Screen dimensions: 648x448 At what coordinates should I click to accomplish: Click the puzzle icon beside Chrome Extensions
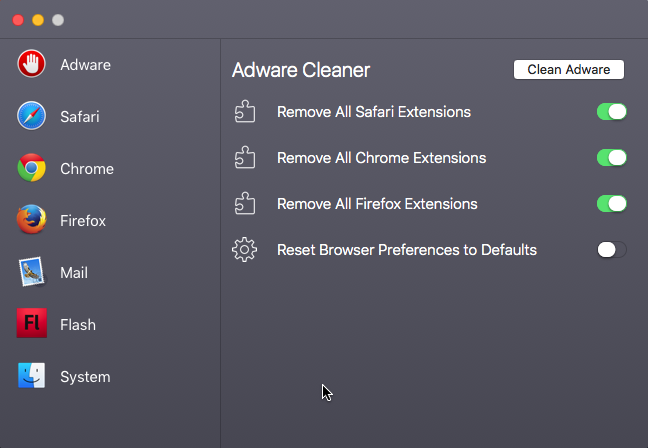(245, 158)
